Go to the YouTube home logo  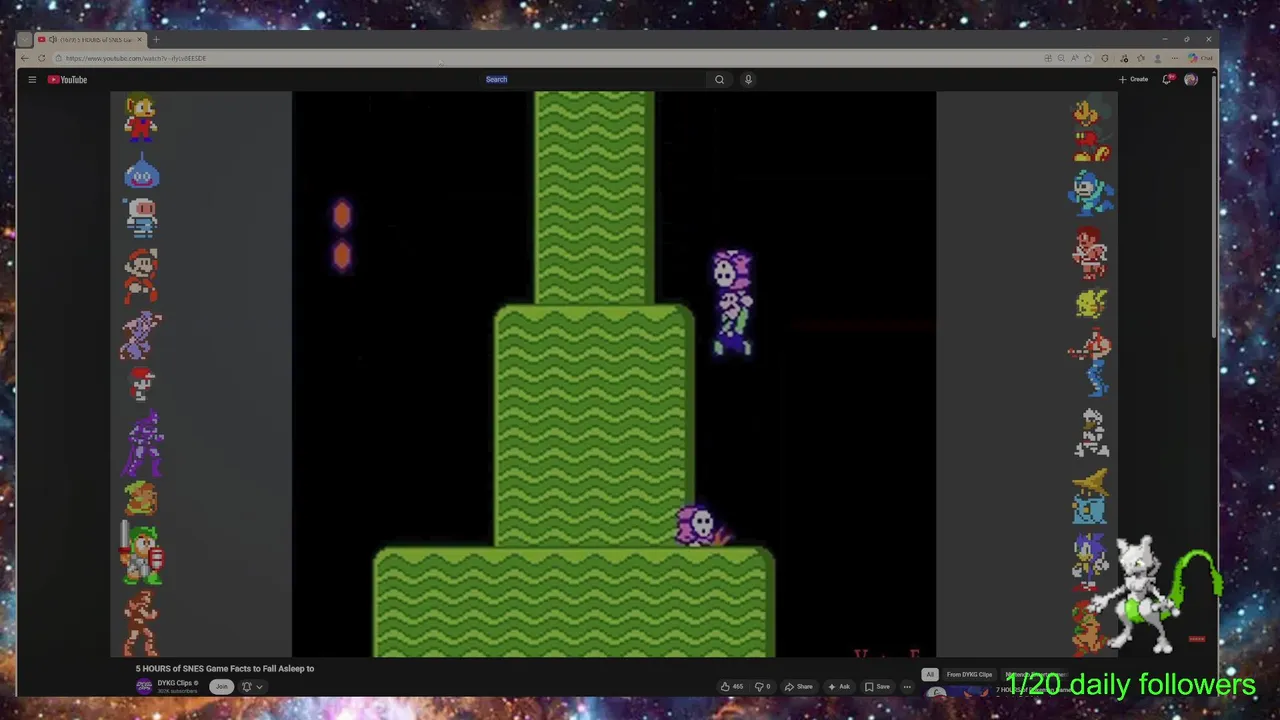click(67, 79)
